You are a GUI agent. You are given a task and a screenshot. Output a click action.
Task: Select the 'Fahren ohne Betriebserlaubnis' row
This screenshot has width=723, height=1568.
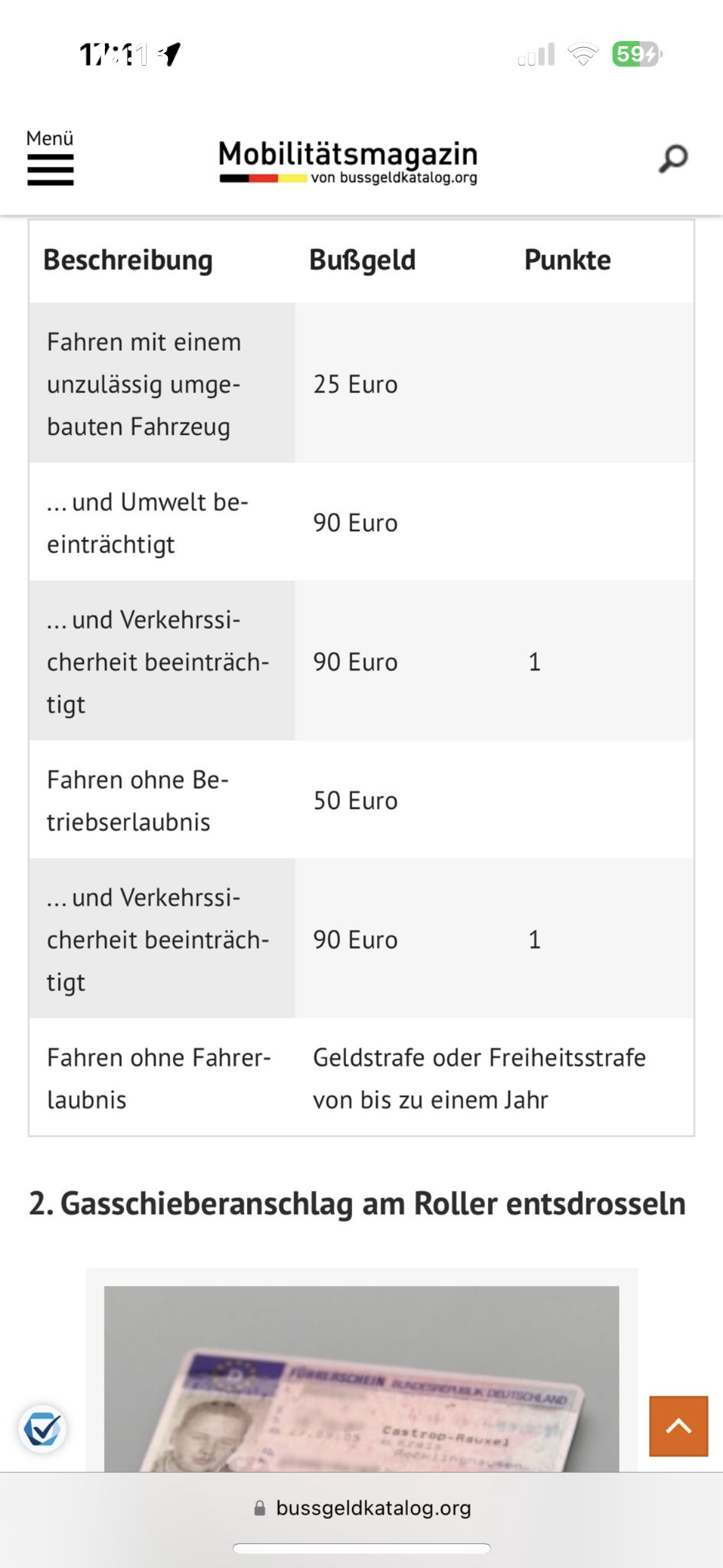138,800
